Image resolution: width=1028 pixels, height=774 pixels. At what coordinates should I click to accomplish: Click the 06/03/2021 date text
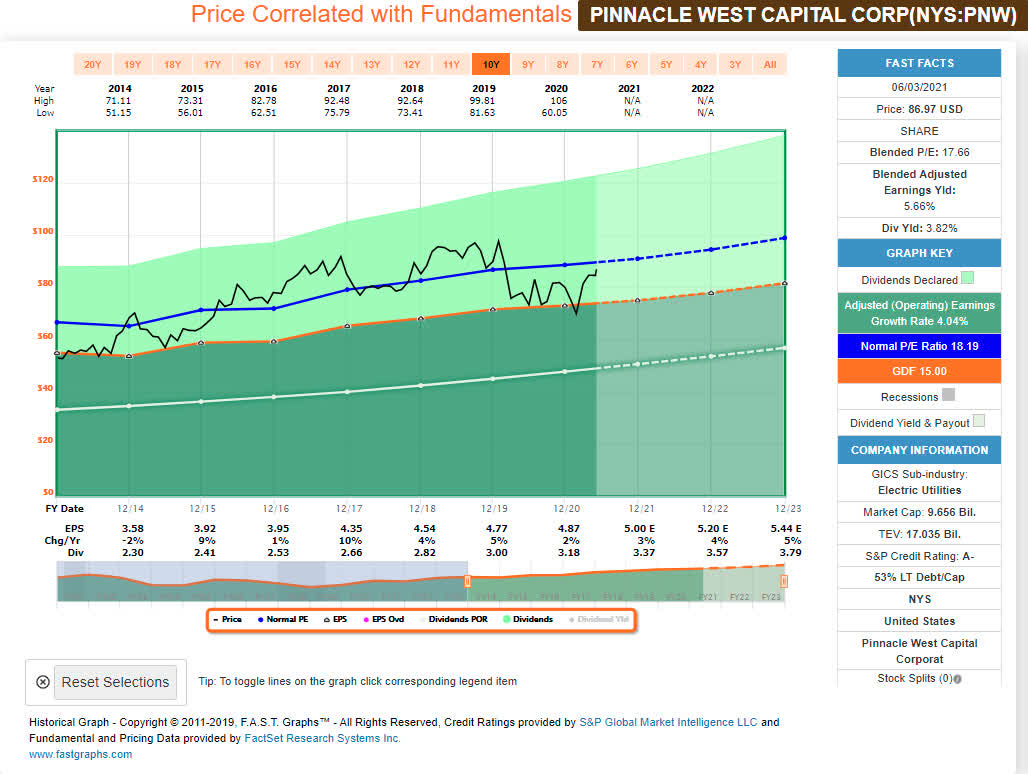(919, 87)
